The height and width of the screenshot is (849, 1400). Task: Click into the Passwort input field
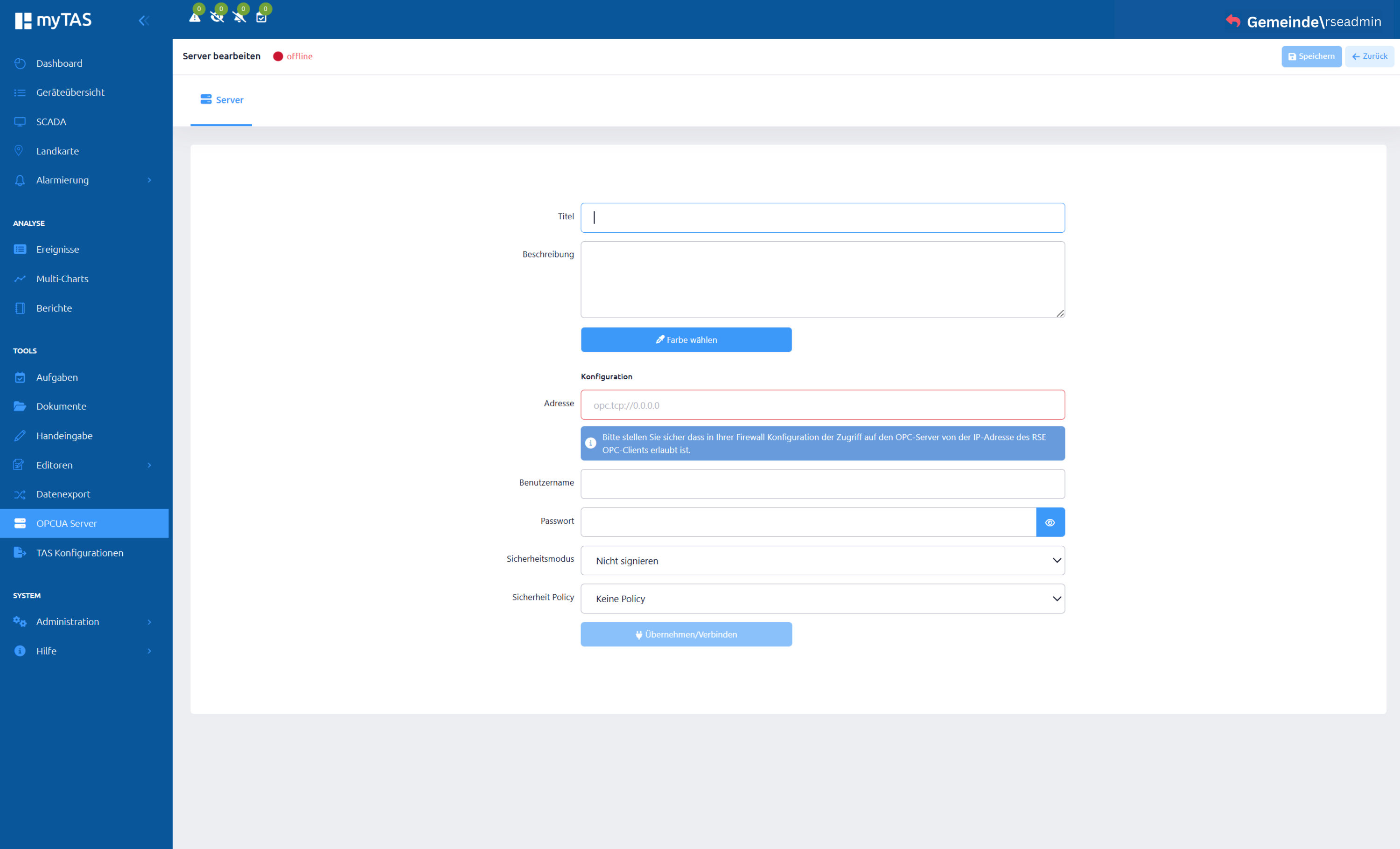click(x=809, y=522)
